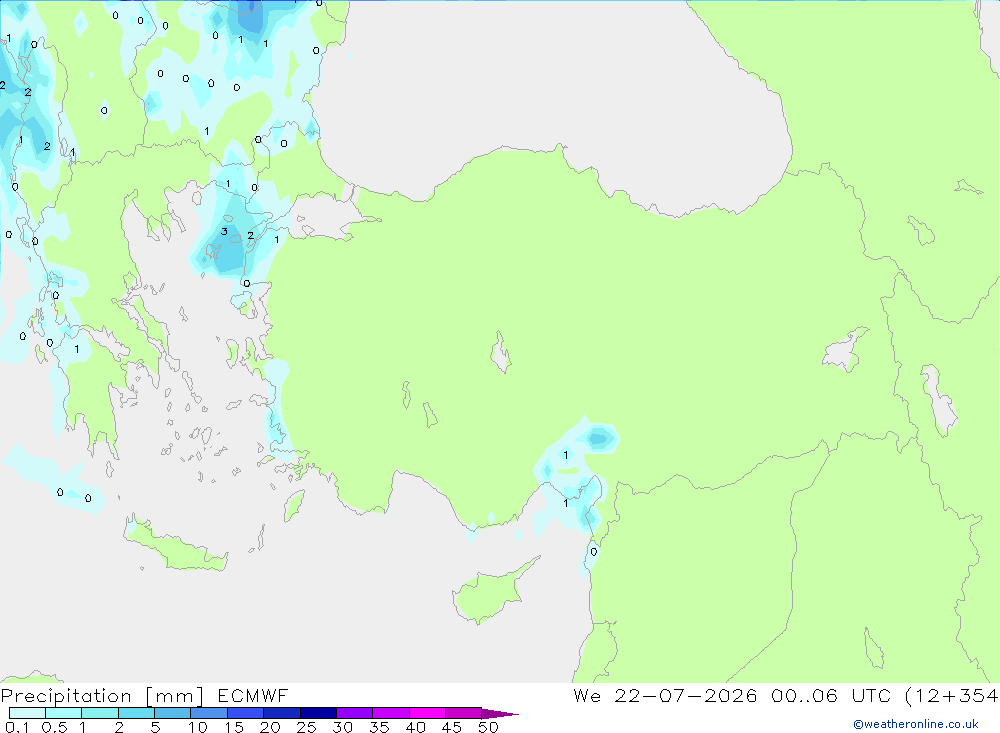Click the legend label '15'

(x=234, y=727)
